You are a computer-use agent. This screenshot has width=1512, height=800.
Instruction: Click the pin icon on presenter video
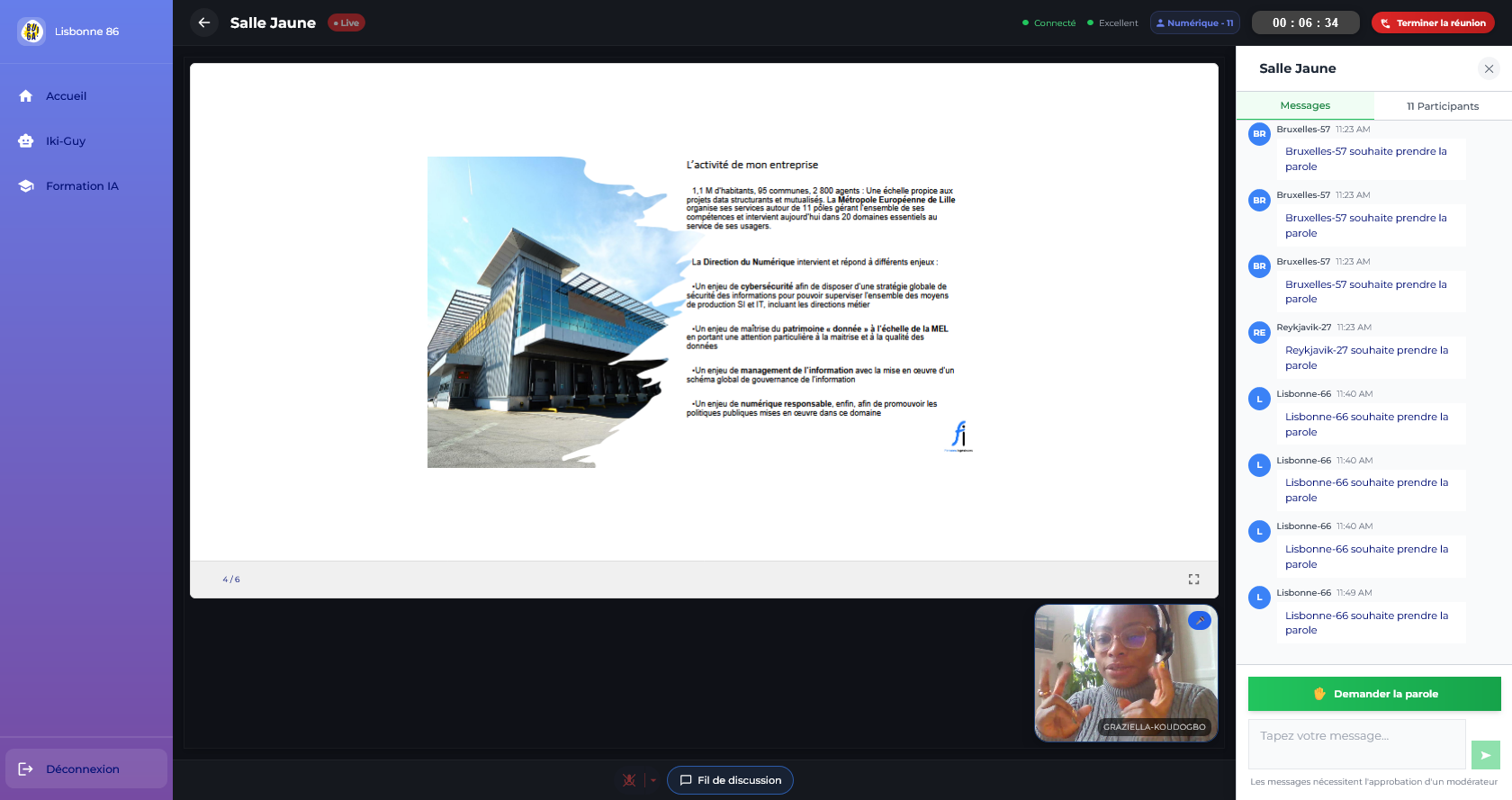[x=1199, y=620]
